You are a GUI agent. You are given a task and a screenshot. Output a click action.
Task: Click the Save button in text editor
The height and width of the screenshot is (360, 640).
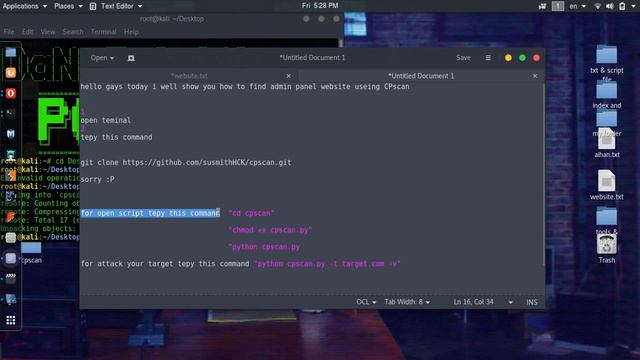point(463,58)
